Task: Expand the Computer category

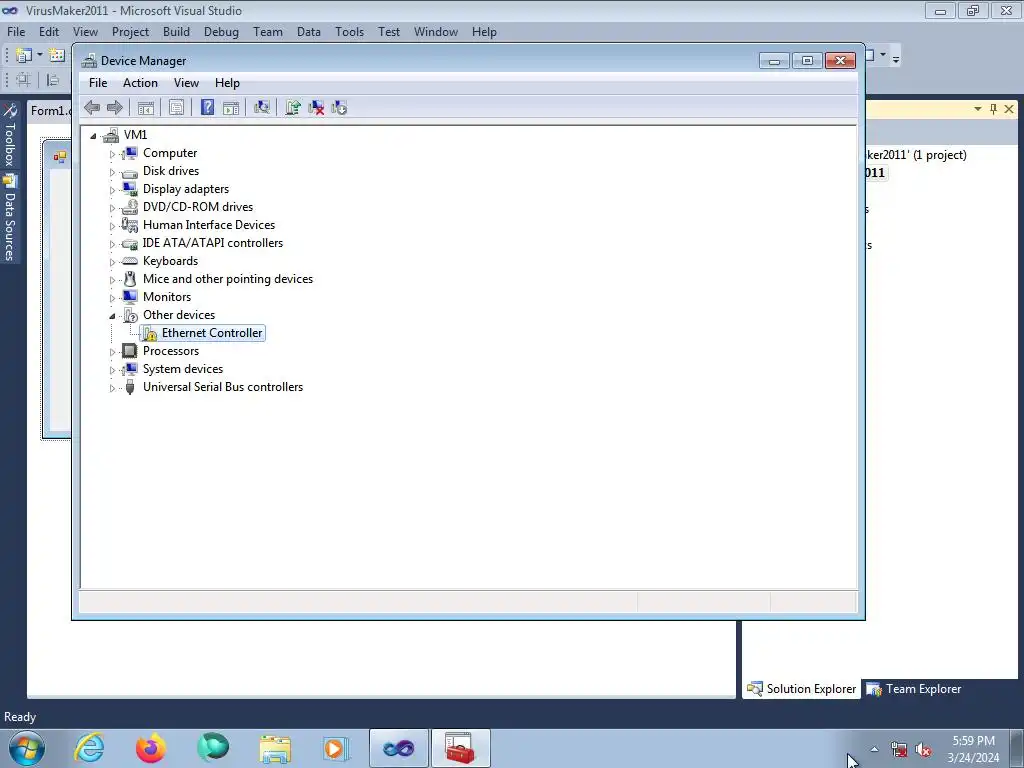Action: click(112, 154)
